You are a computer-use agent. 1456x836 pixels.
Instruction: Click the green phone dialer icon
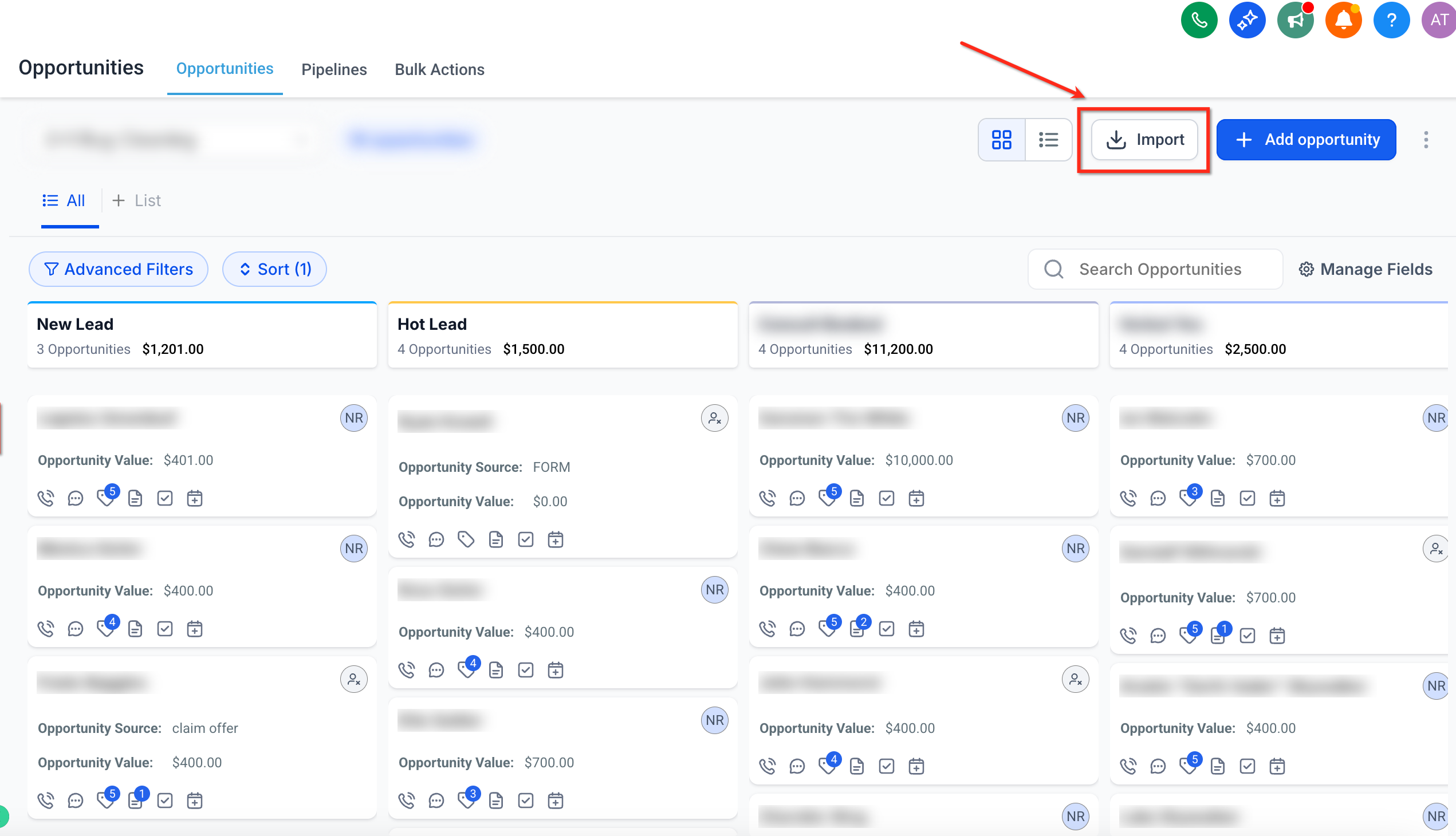1199,20
